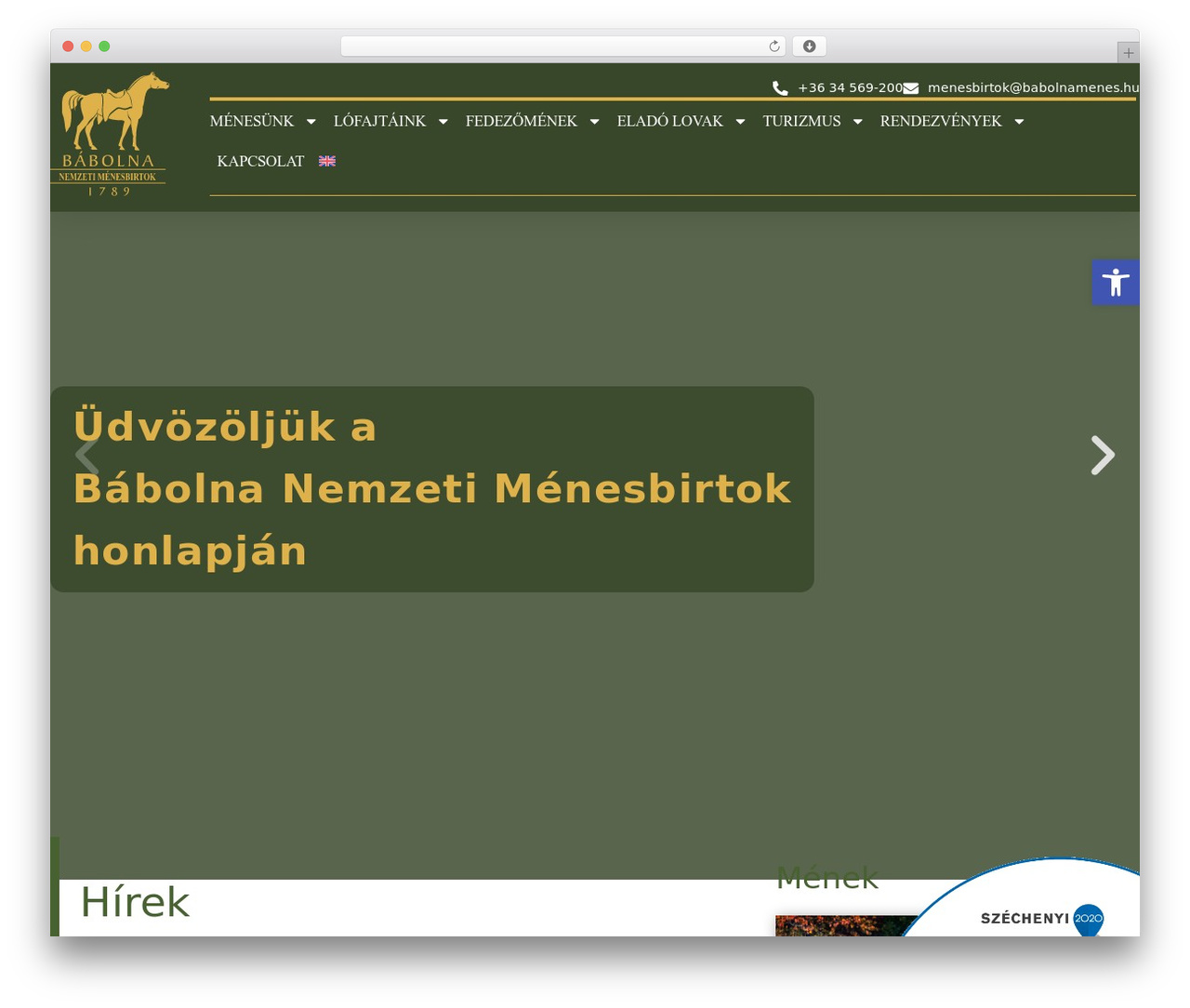Open the browser downloads button
1190x1008 pixels.
810,46
